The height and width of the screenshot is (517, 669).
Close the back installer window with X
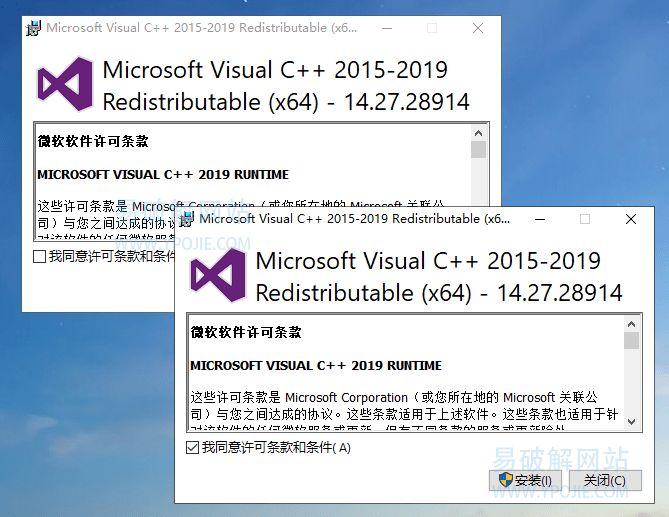coord(478,28)
